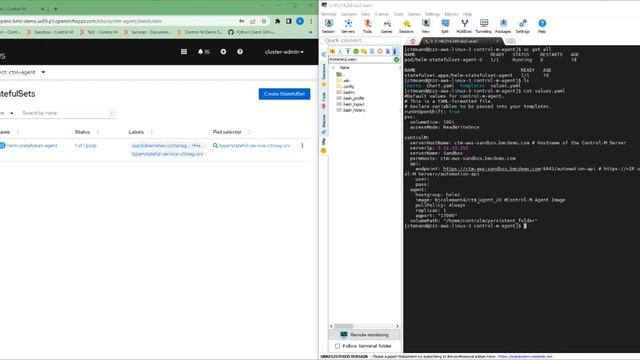Open the OpenShift application launcher grid
Image resolution: width=640 pixels, height=360 pixels.
coord(184,52)
